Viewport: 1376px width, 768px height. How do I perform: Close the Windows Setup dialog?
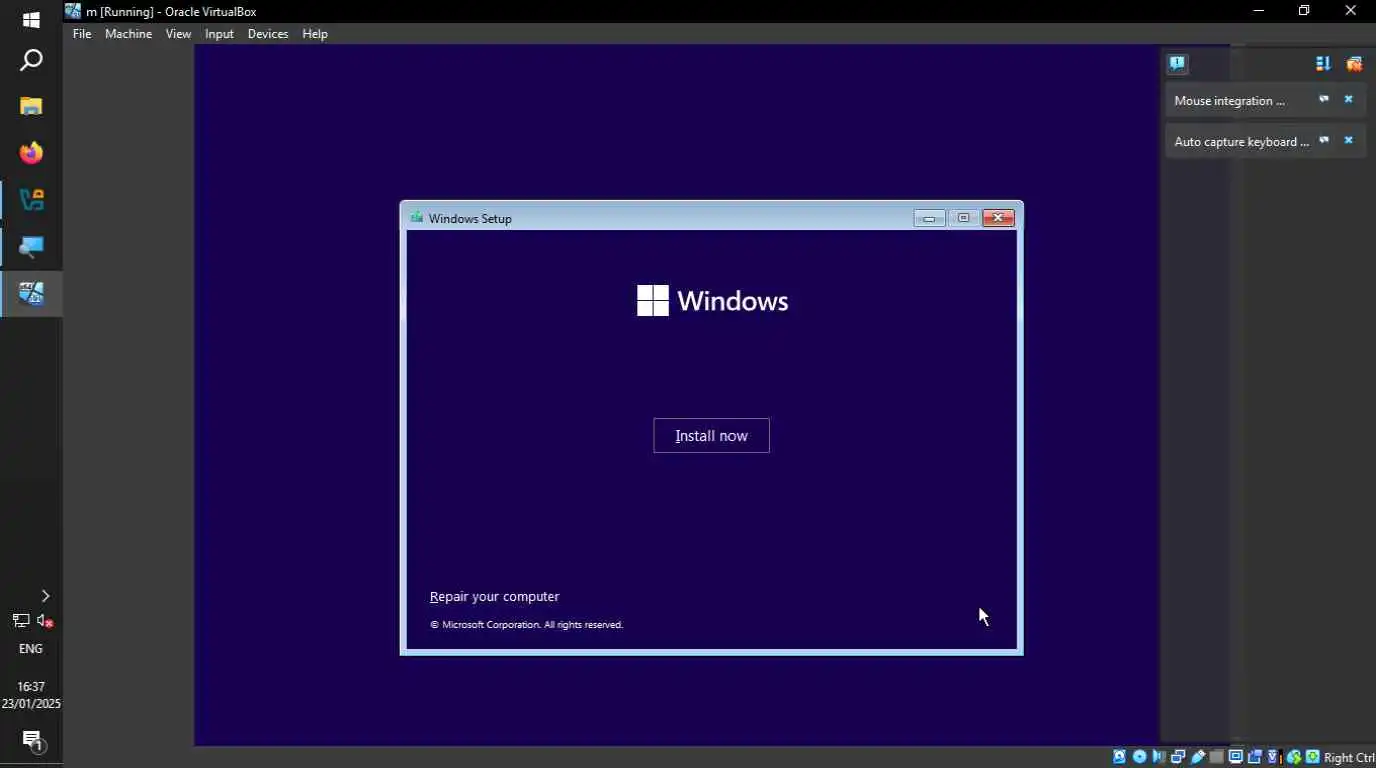[998, 218]
